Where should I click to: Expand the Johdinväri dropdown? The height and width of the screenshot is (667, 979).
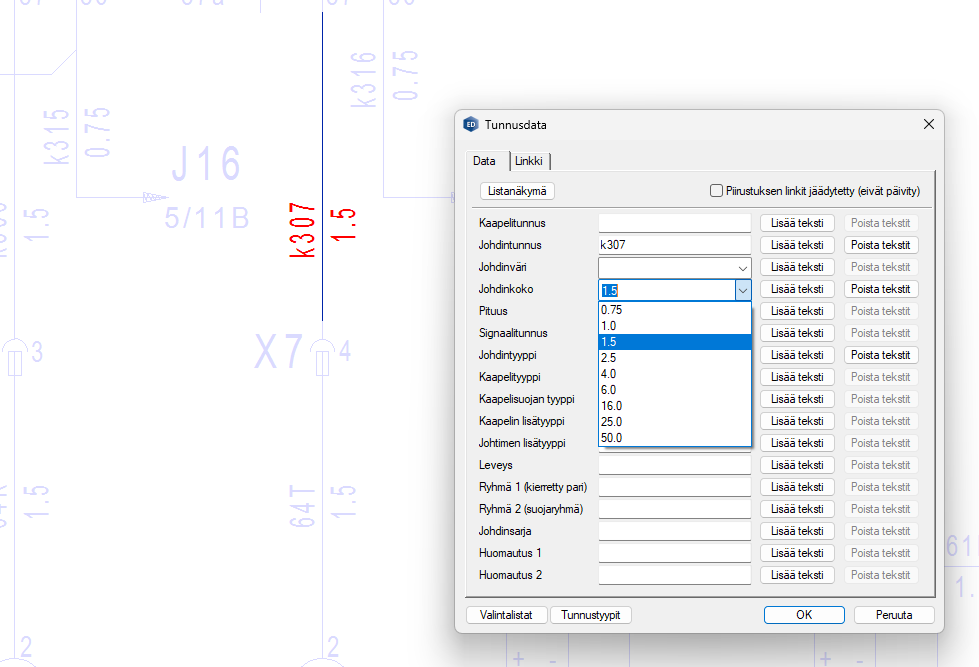tap(742, 268)
